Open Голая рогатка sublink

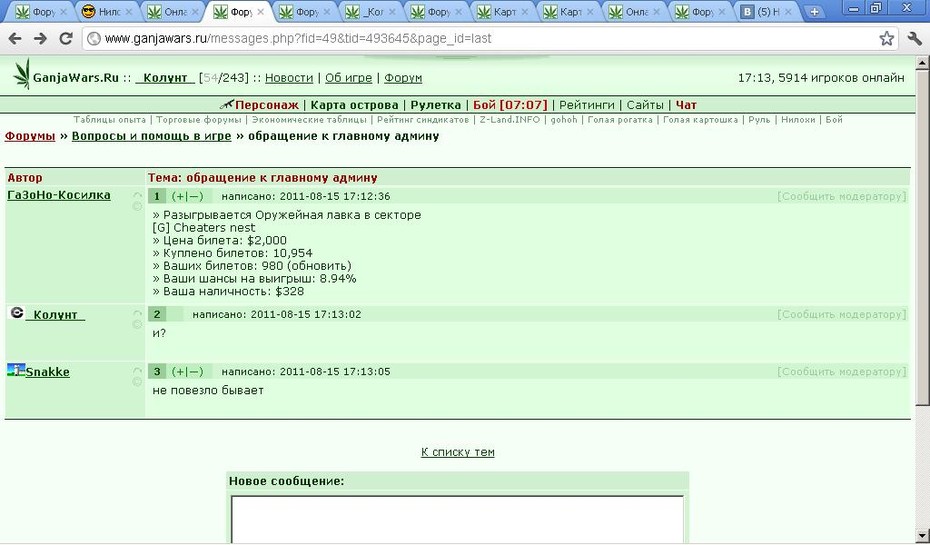pyautogui.click(x=620, y=120)
